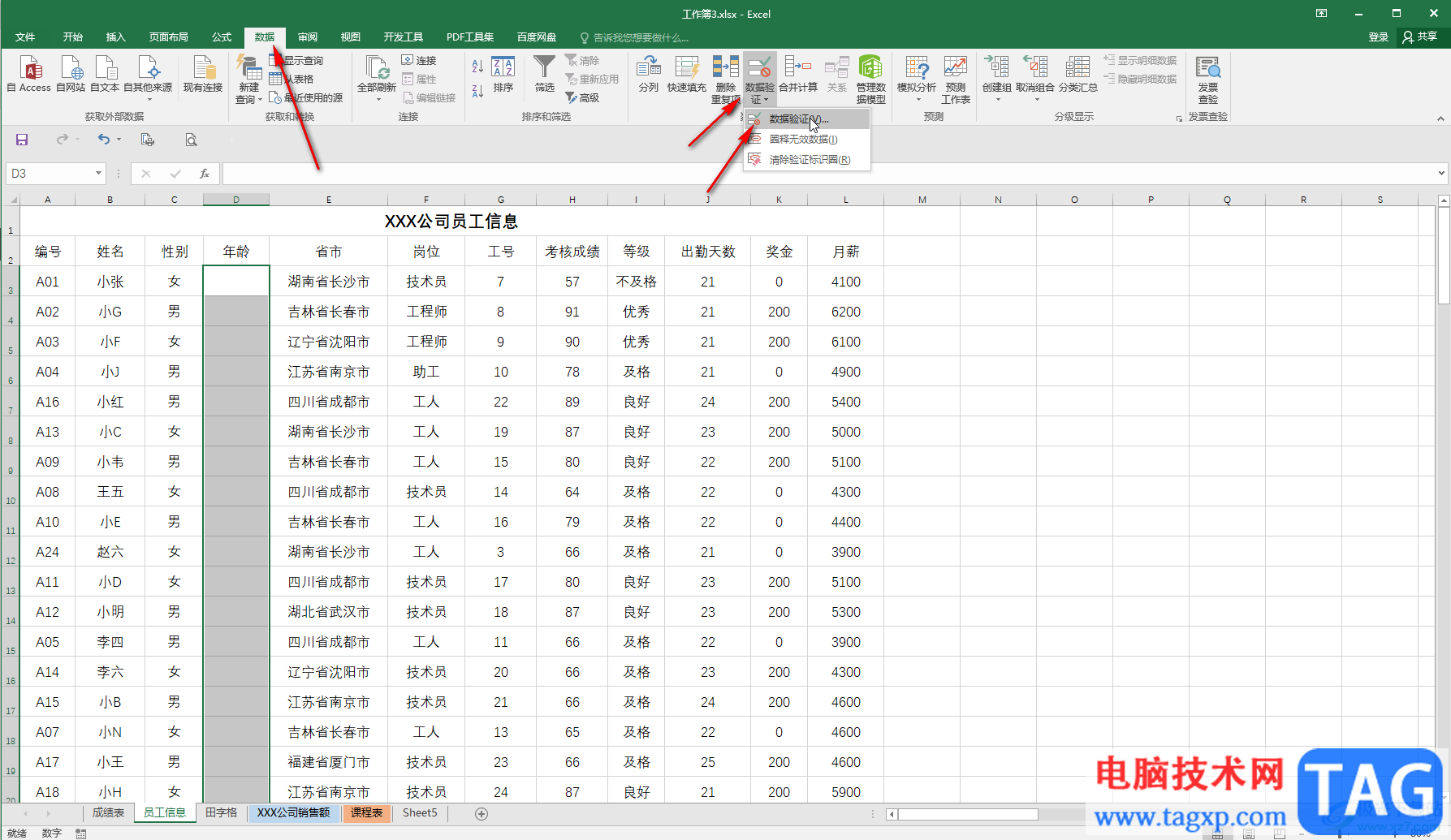The width and height of the screenshot is (1451, 840).
Task: Expand the formula bar
Action: (x=1441, y=173)
